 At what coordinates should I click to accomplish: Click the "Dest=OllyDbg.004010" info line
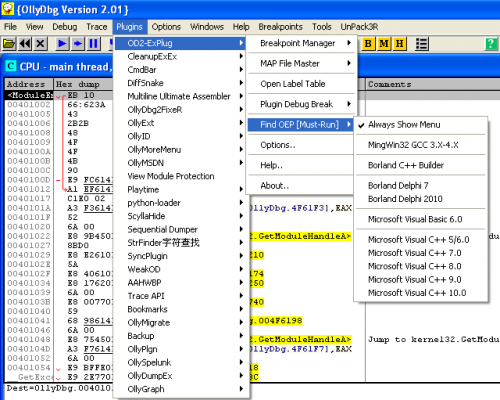[60, 388]
